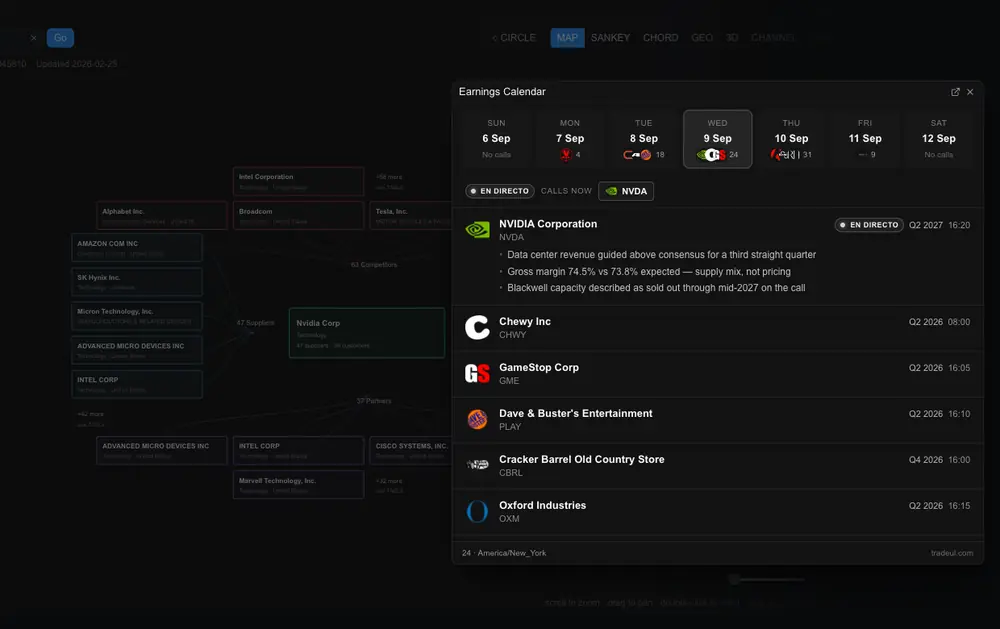The image size is (1000, 629).
Task: Click the Dave & Buster's logo
Action: 477,419
